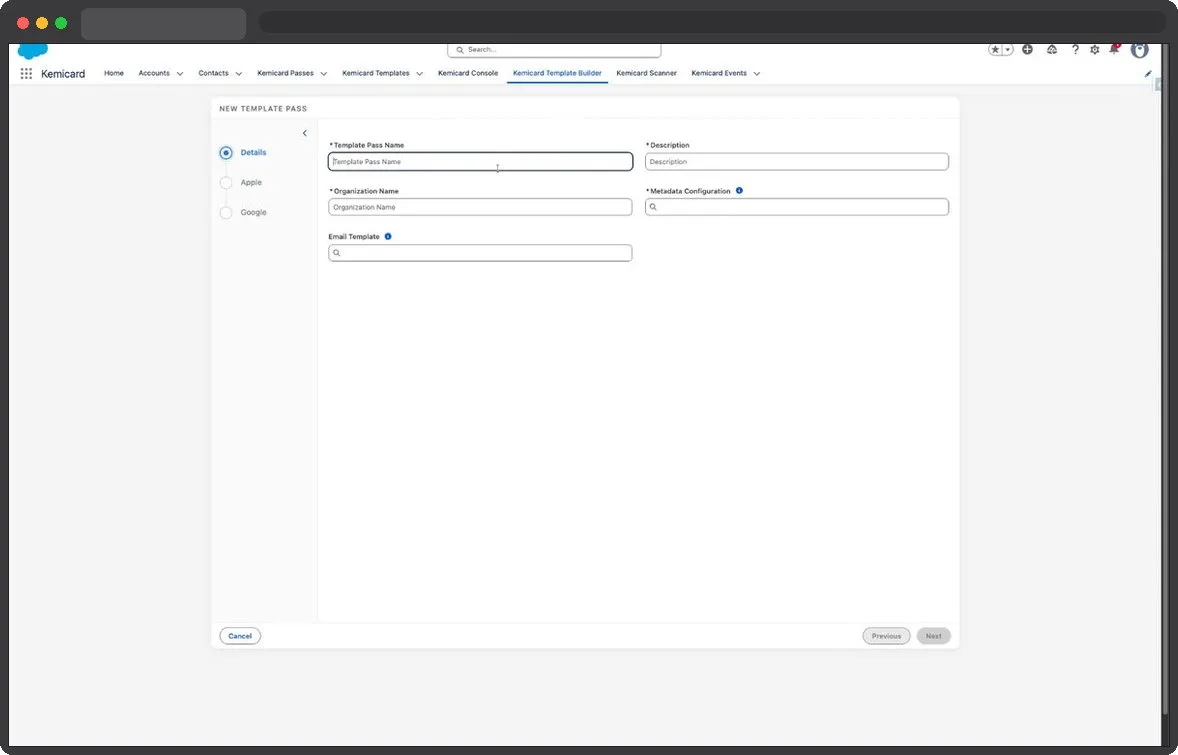Select the Google step radio
The image size is (1178, 755).
pyautogui.click(x=226, y=213)
